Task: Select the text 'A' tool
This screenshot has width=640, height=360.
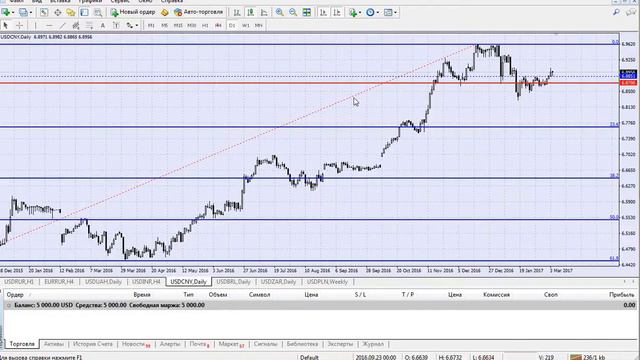Action: (x=102, y=25)
